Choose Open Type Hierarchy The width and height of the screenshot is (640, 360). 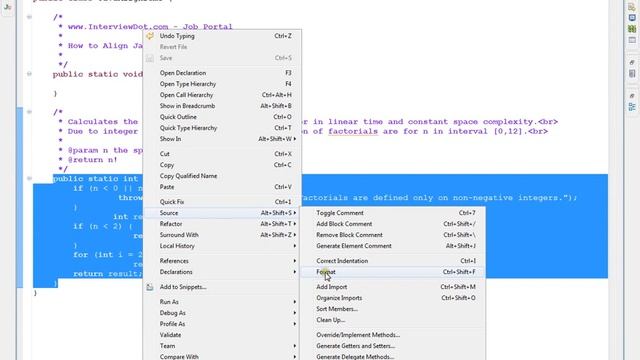222,84
